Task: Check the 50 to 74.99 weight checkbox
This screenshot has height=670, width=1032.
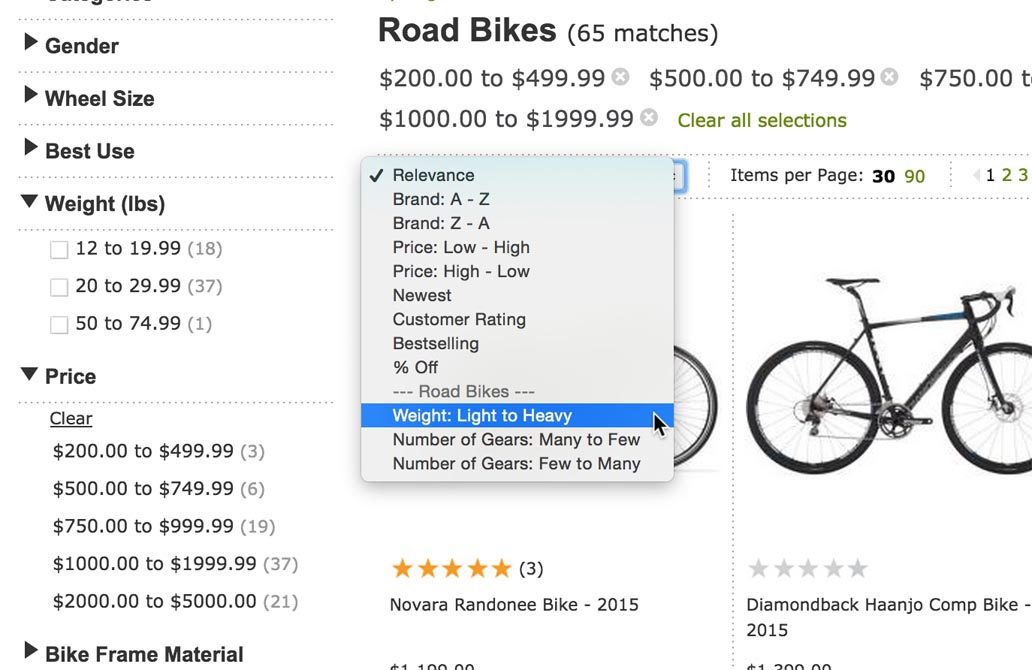Action: point(59,324)
